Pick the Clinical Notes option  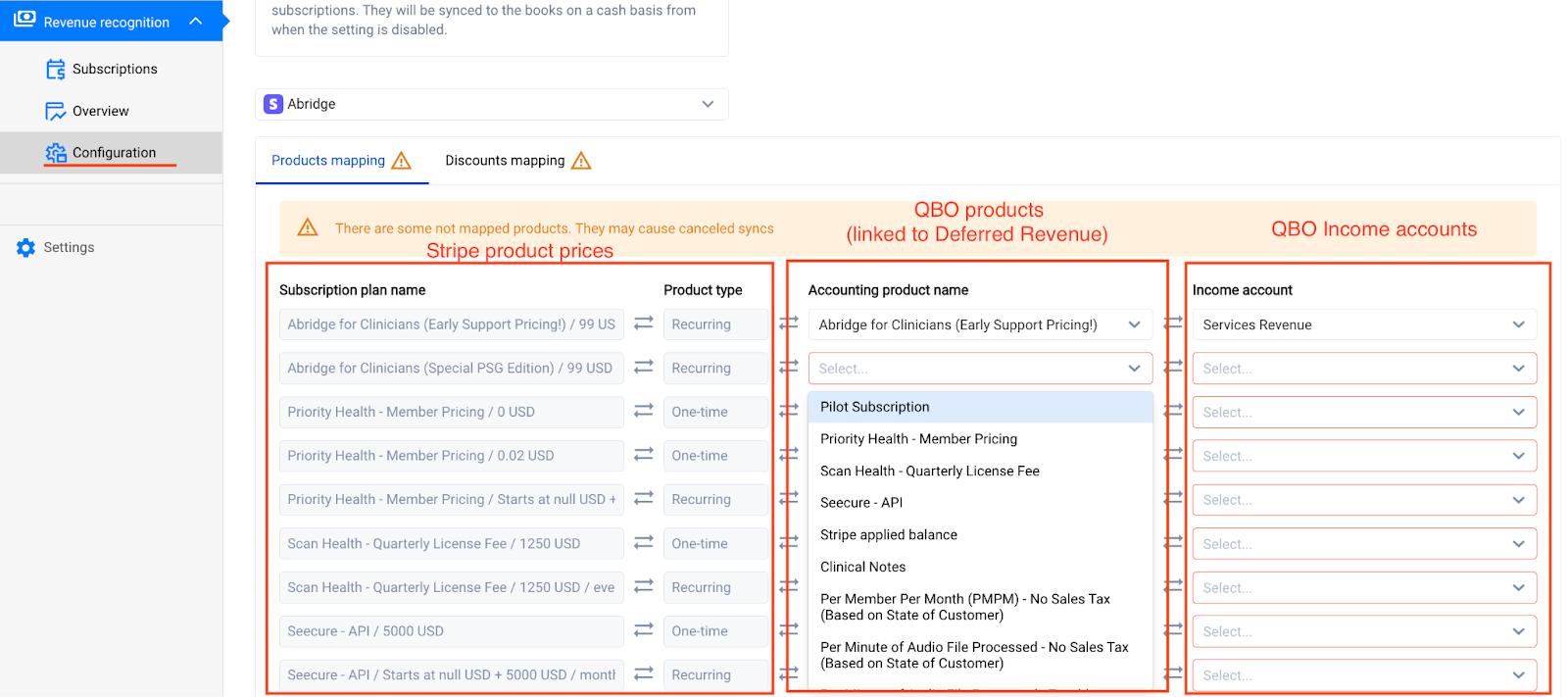coord(862,567)
